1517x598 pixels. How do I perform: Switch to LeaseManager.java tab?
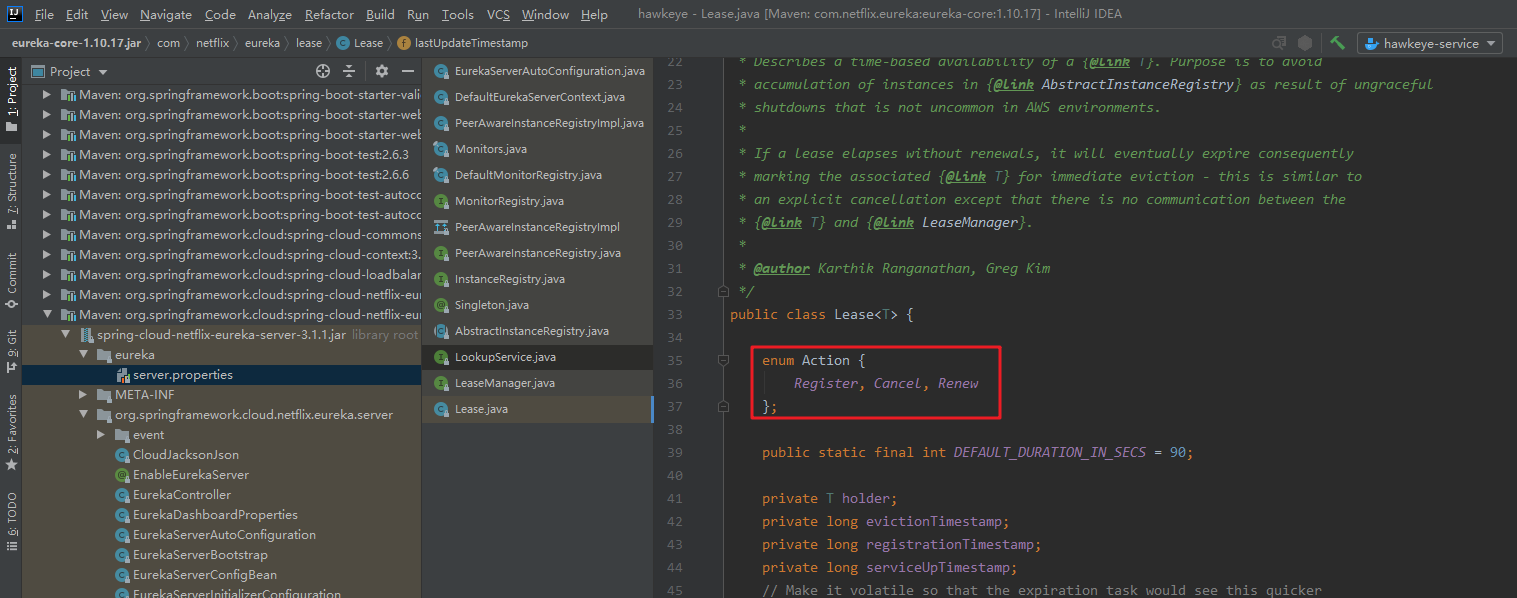pyautogui.click(x=504, y=383)
